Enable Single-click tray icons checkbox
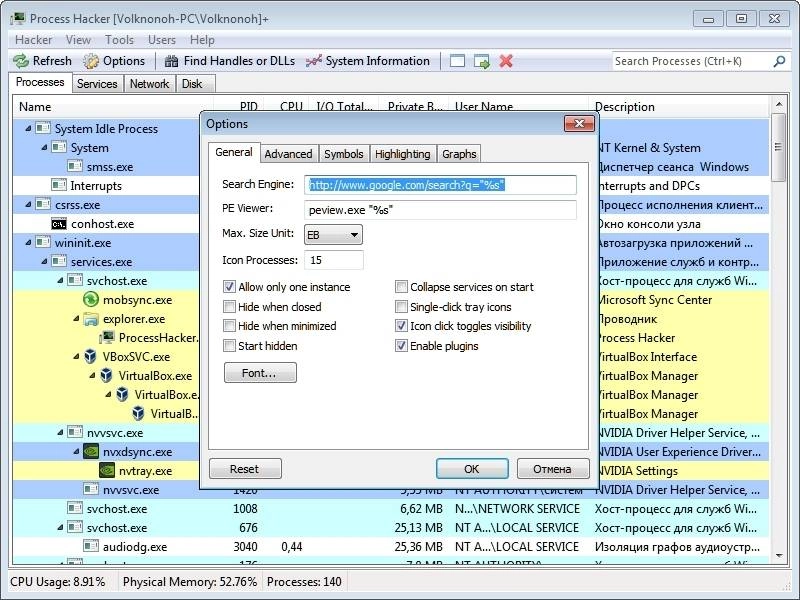 [402, 307]
